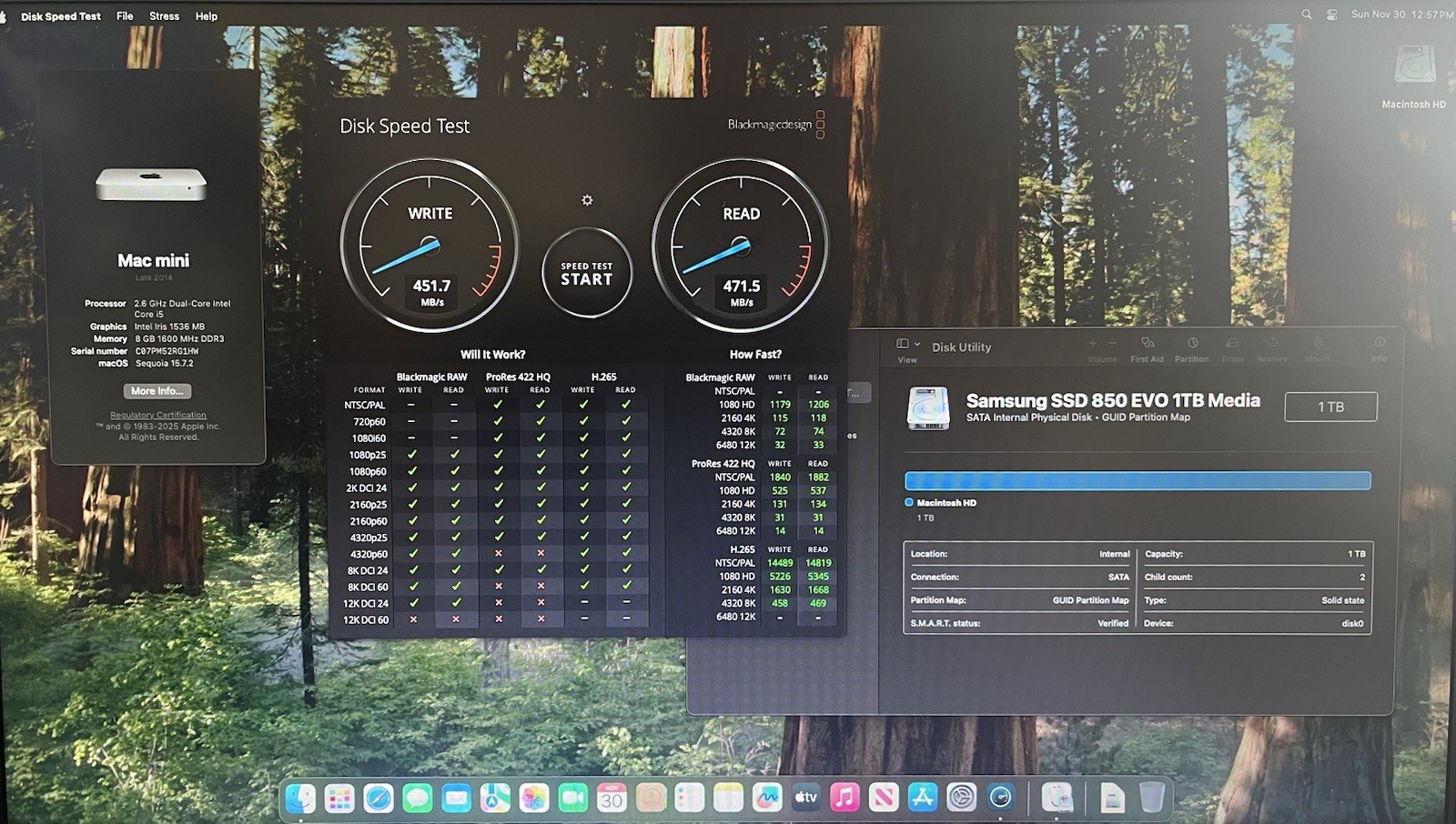Launch Music from the Dock
The image size is (1456, 824).
844,799
